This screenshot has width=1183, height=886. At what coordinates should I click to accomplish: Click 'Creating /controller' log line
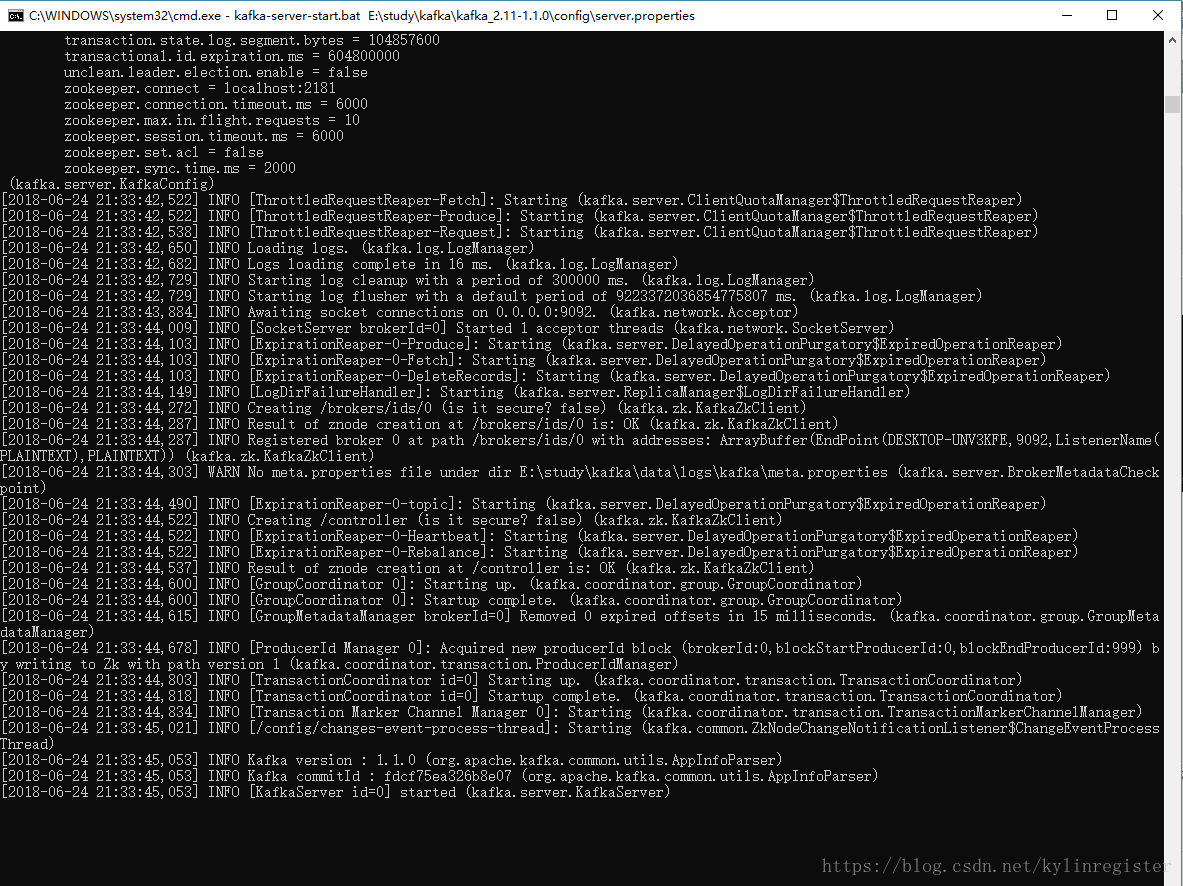tap(392, 520)
